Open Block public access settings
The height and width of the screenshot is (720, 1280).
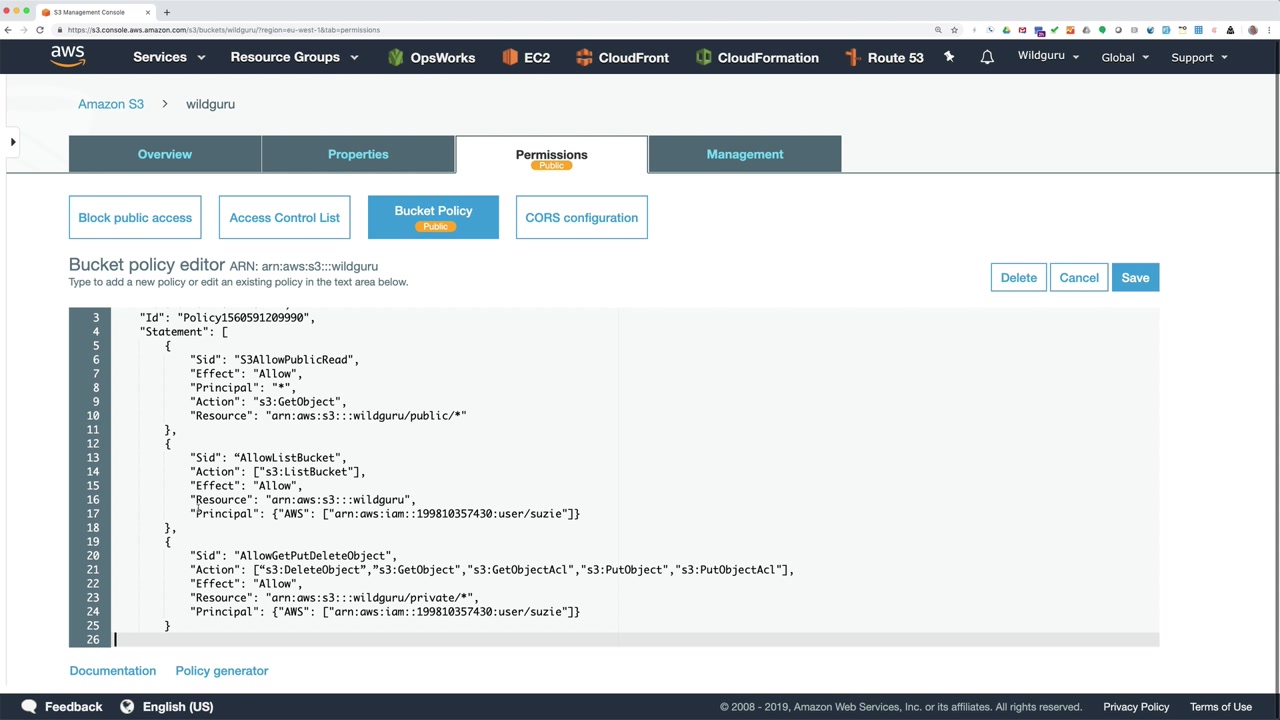click(x=135, y=217)
